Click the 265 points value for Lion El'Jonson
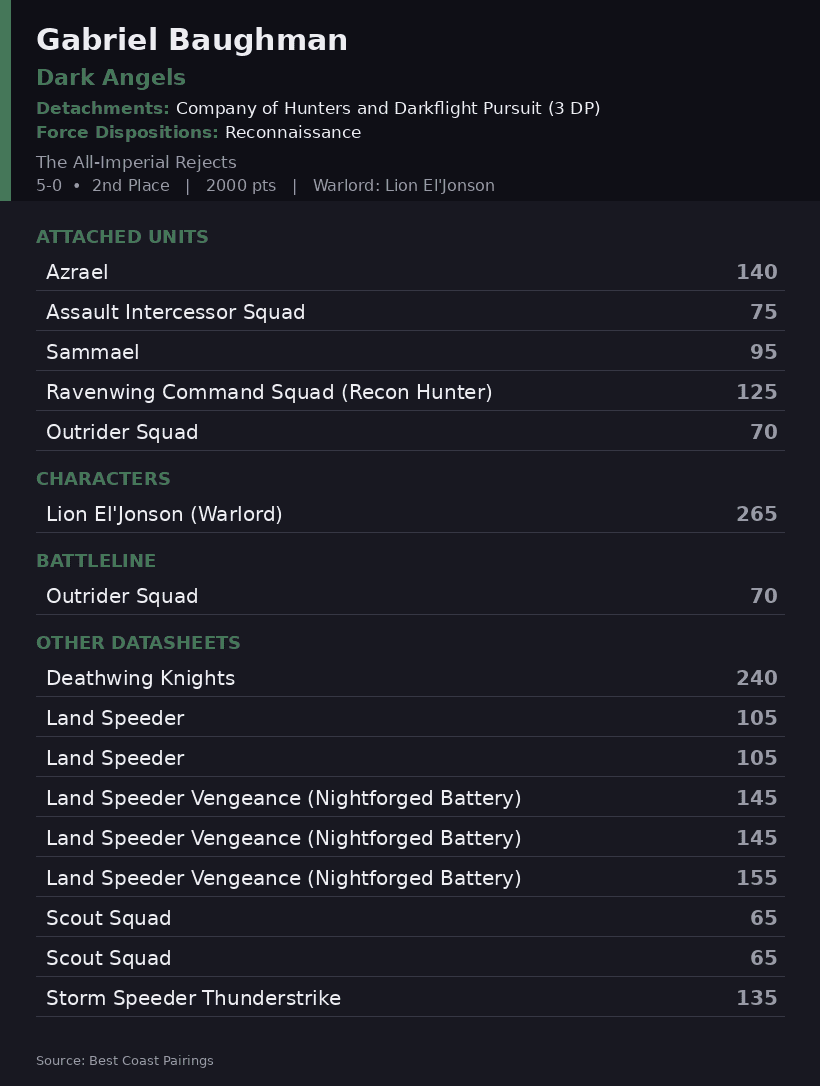The width and height of the screenshot is (820, 1086). click(x=756, y=514)
